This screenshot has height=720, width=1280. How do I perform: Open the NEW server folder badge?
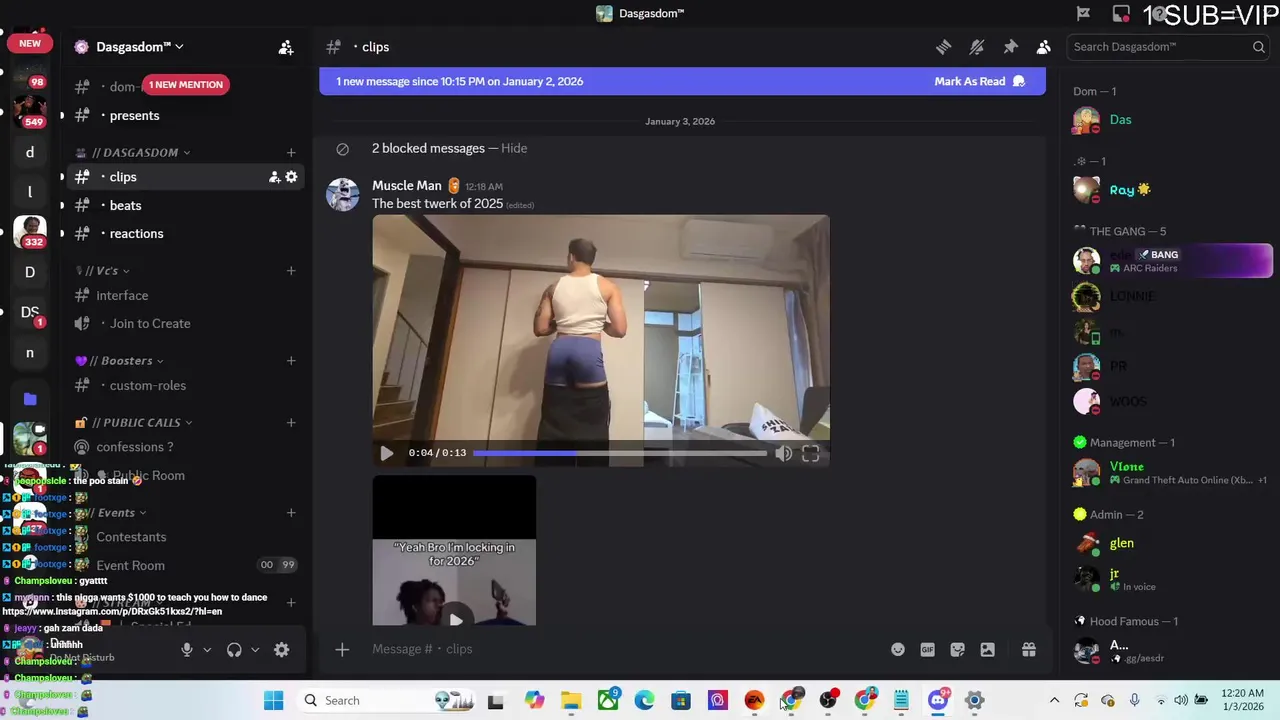(30, 43)
